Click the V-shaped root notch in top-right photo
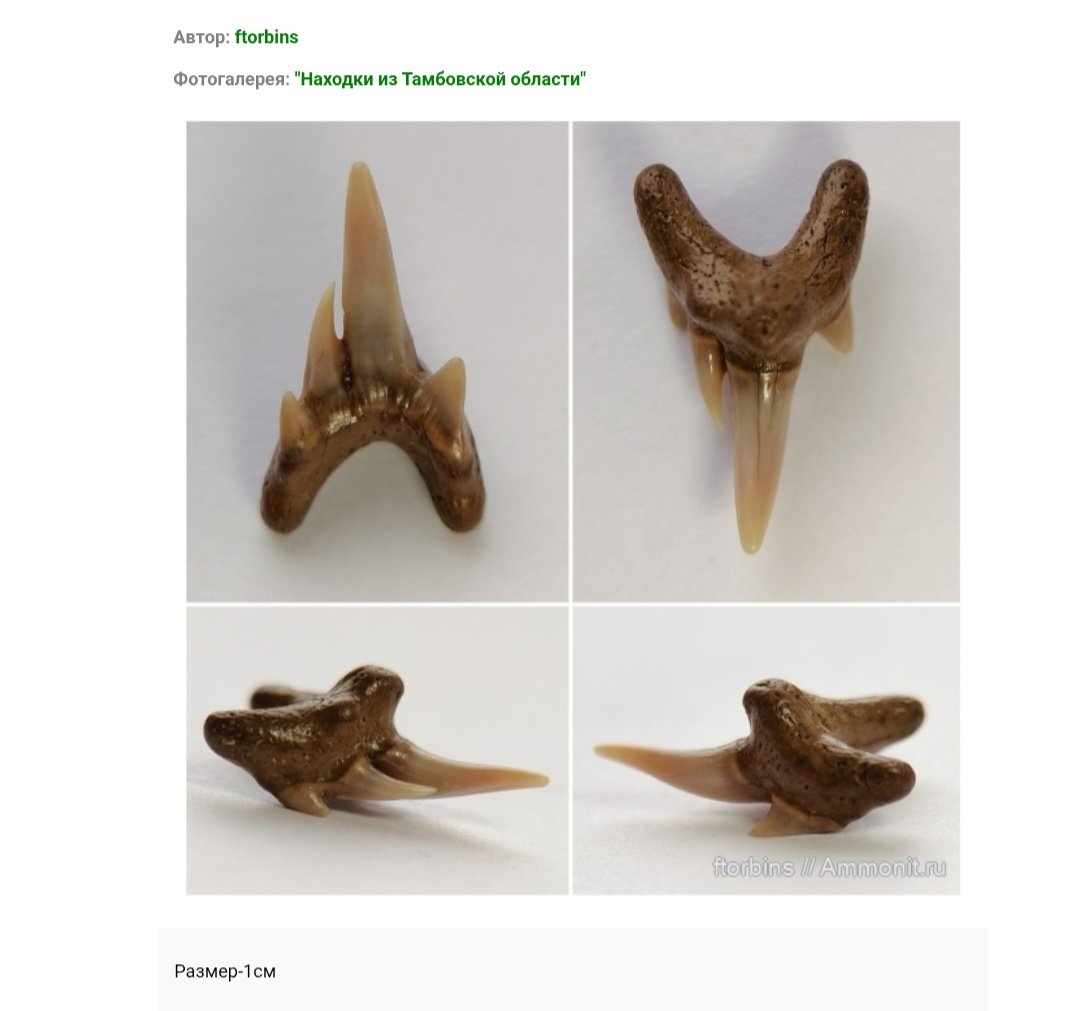Viewport: 1080px width, 1011px height. pos(762,260)
